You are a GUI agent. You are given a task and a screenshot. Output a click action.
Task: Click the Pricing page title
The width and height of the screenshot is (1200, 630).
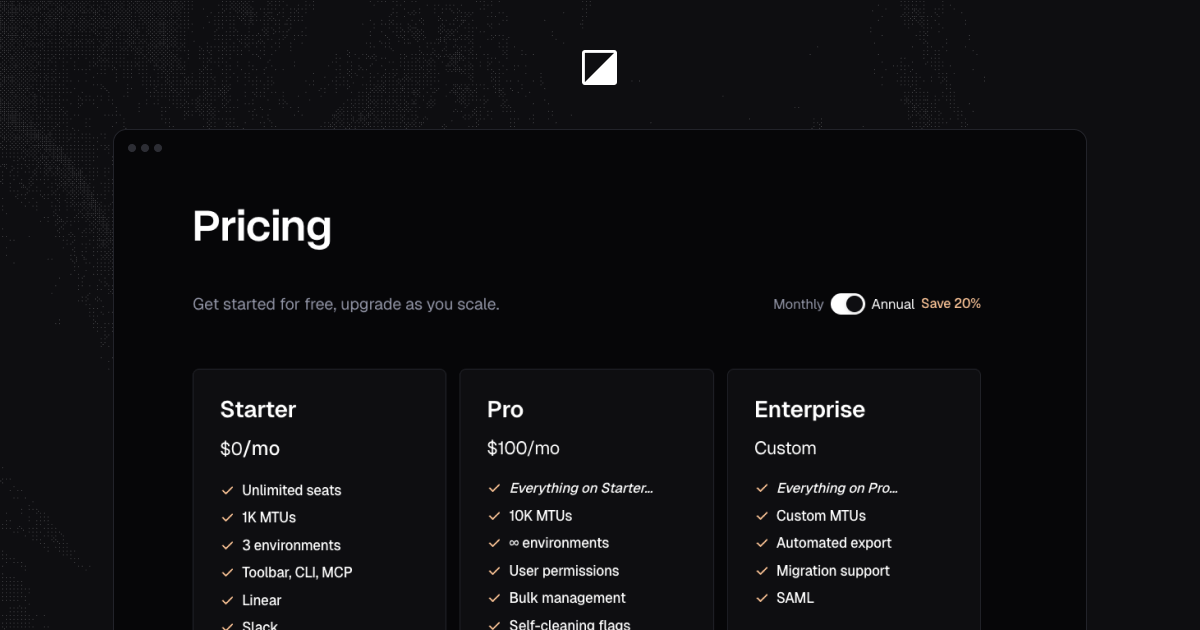[x=262, y=226]
